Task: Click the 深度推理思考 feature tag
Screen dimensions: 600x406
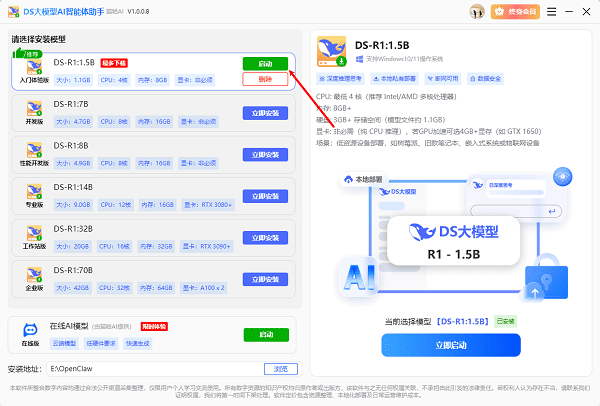Action: (340, 79)
